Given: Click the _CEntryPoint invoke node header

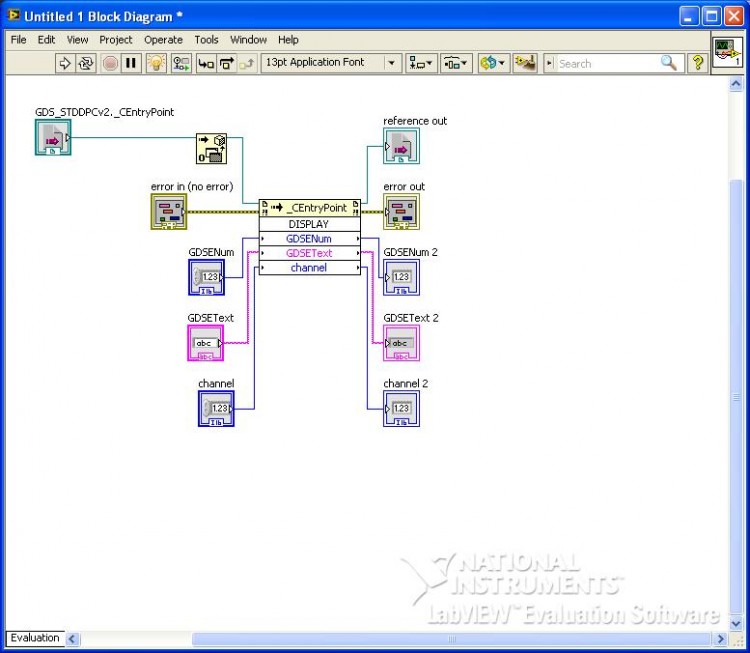Looking at the screenshot, I should (309, 208).
